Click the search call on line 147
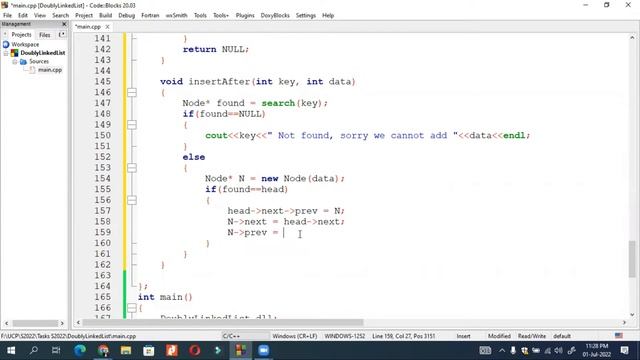This screenshot has height=360, width=640. point(278,103)
